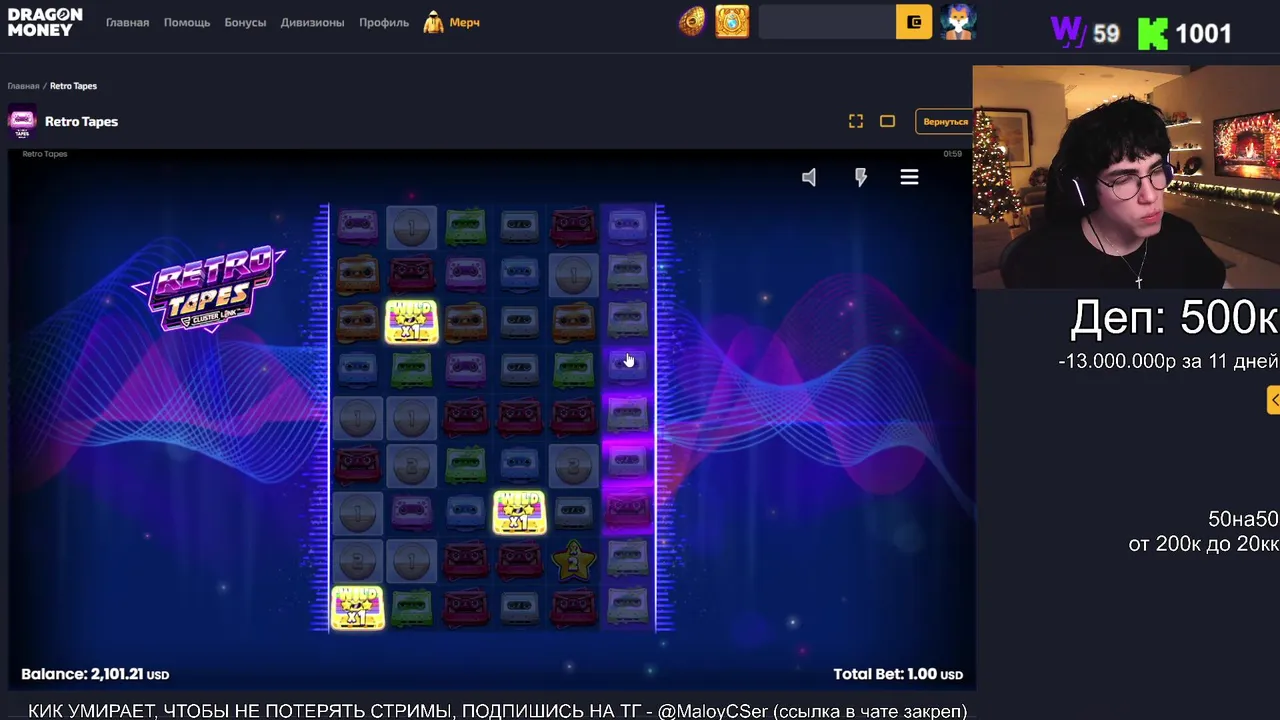Click the yellow hoodie Мерч icon

433,22
